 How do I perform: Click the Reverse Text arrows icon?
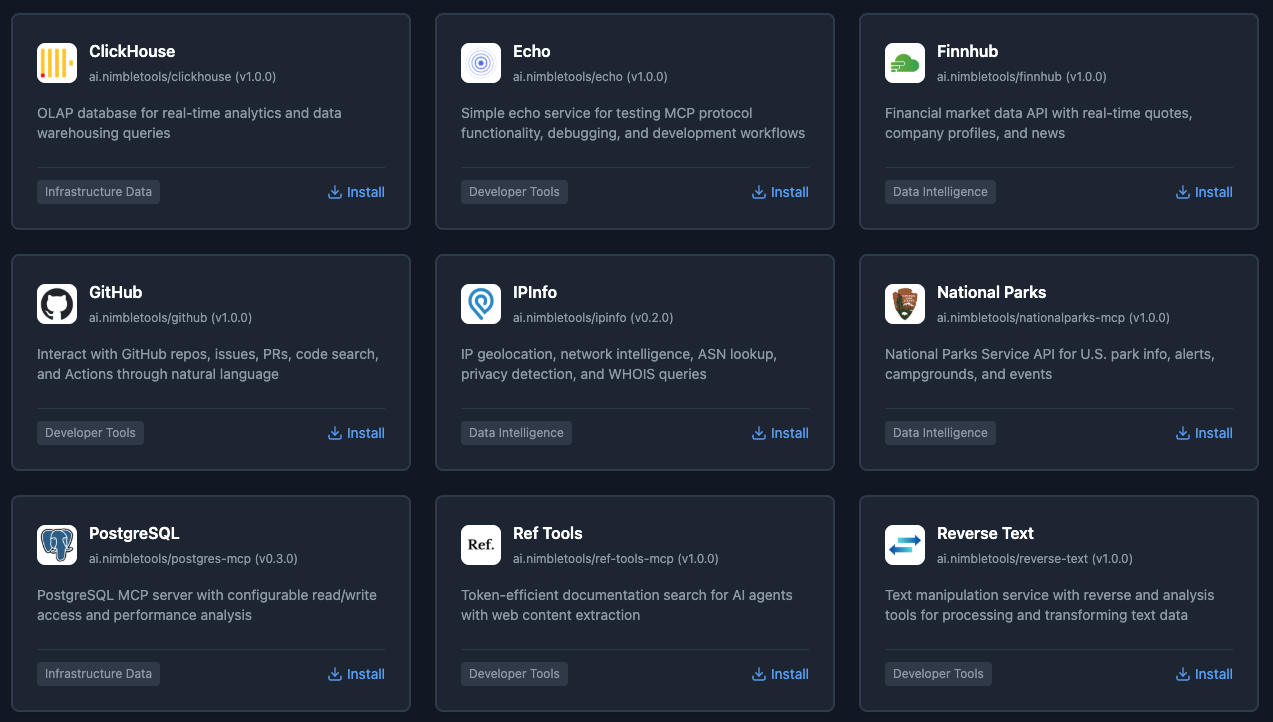click(x=904, y=544)
